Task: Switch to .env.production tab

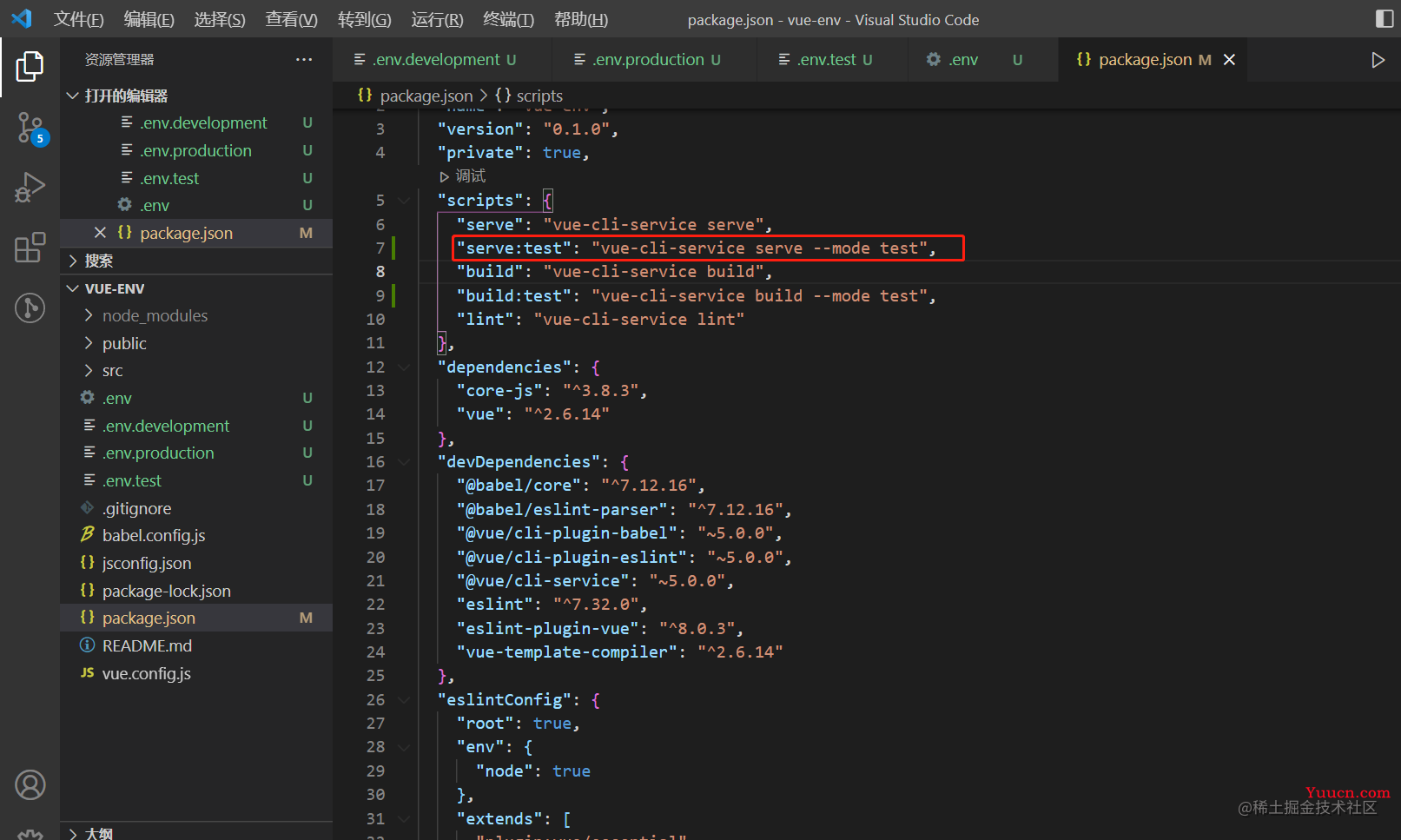Action: [654, 59]
